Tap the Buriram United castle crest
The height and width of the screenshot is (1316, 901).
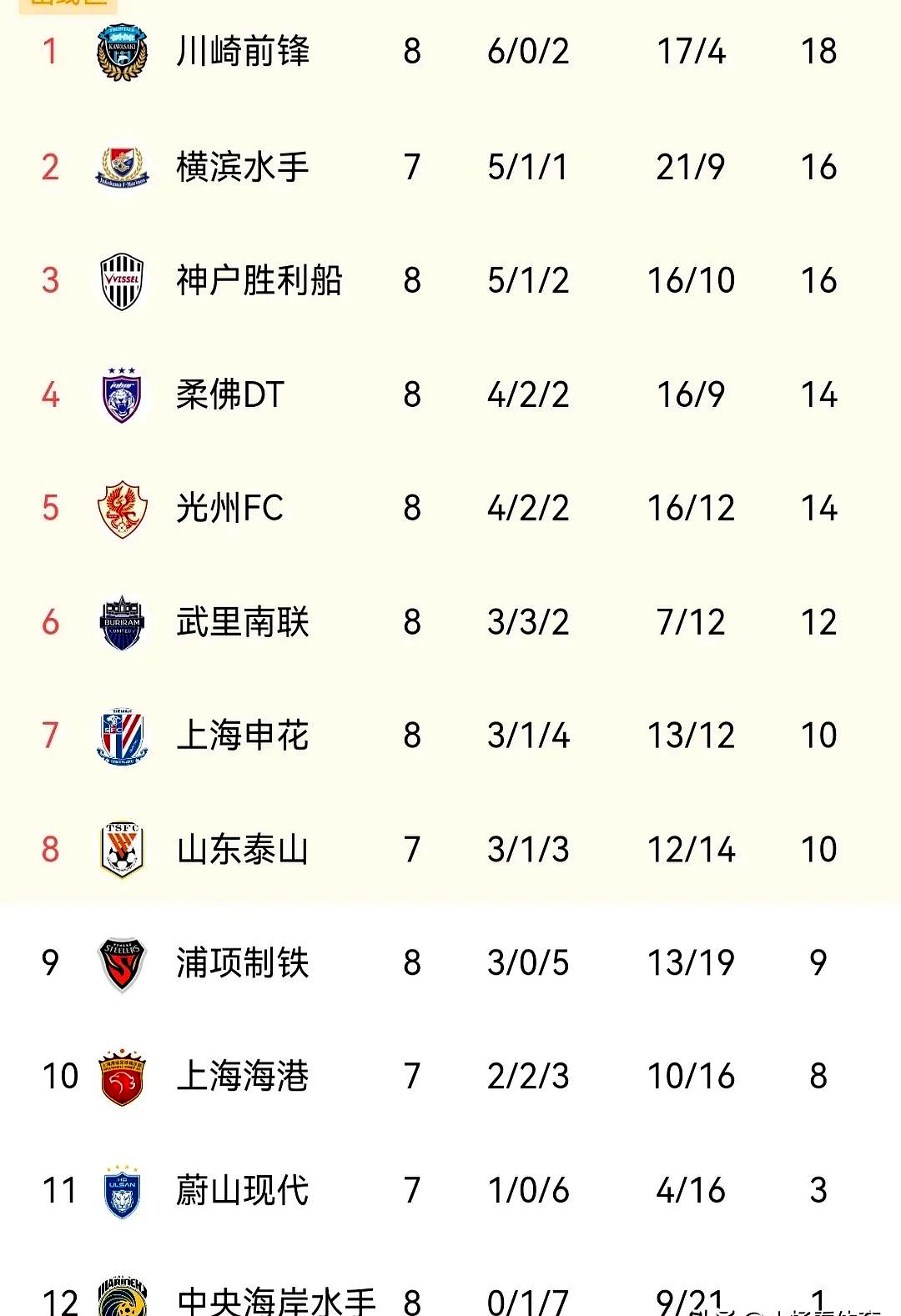pyautogui.click(x=123, y=622)
